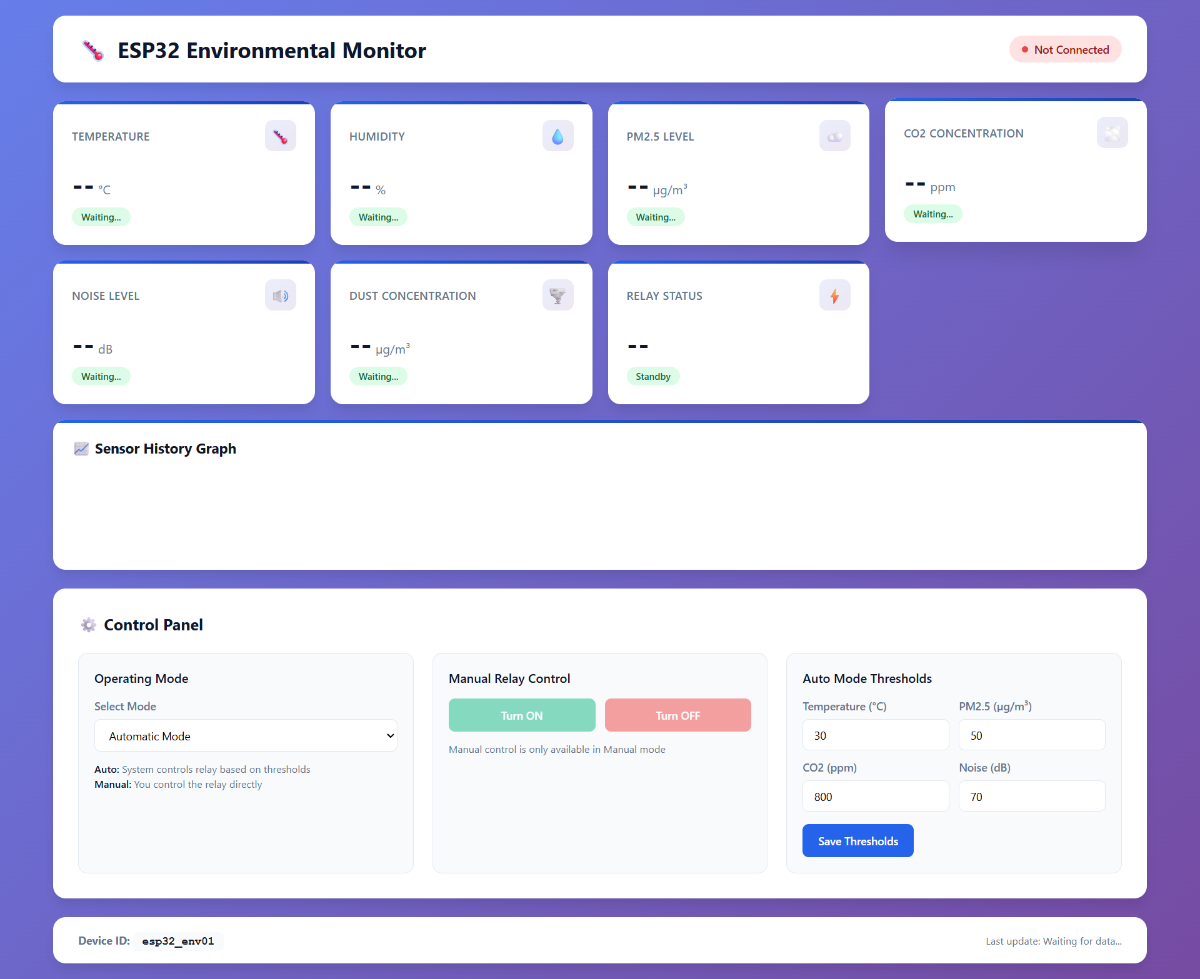Click the Not Connected status badge
The image size is (1200, 979).
pos(1065,50)
